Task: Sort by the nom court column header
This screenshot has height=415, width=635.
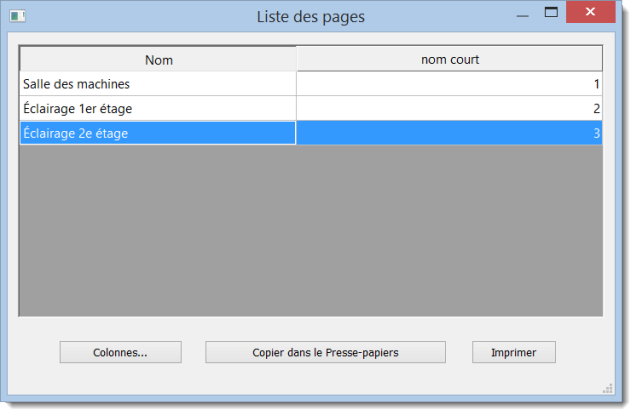Action: click(x=450, y=59)
